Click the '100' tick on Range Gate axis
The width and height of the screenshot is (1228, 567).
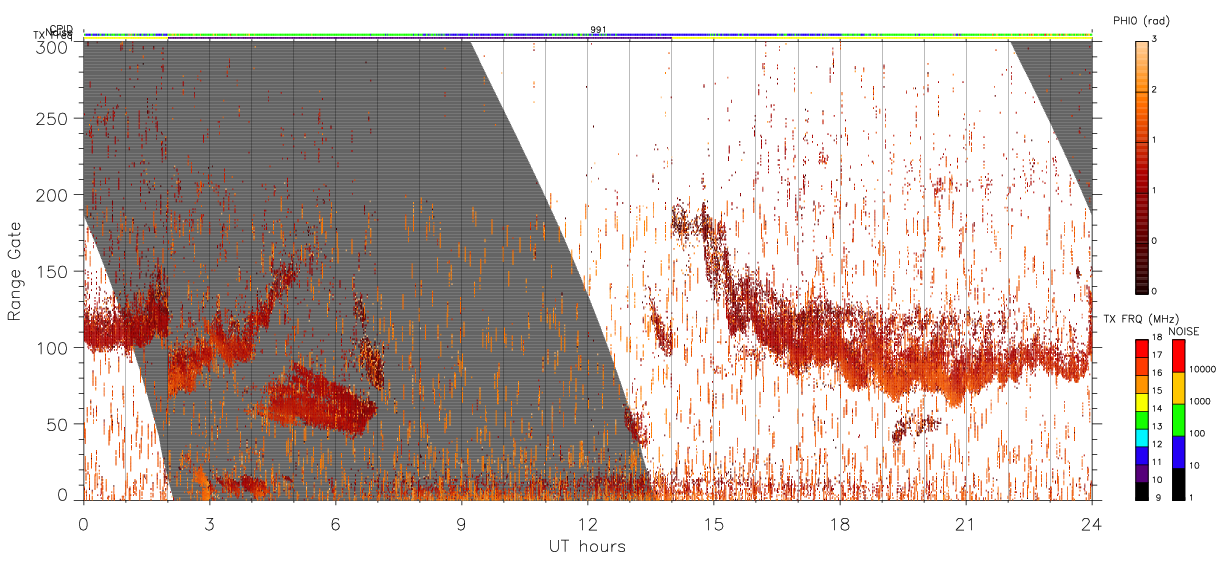click(x=54, y=348)
